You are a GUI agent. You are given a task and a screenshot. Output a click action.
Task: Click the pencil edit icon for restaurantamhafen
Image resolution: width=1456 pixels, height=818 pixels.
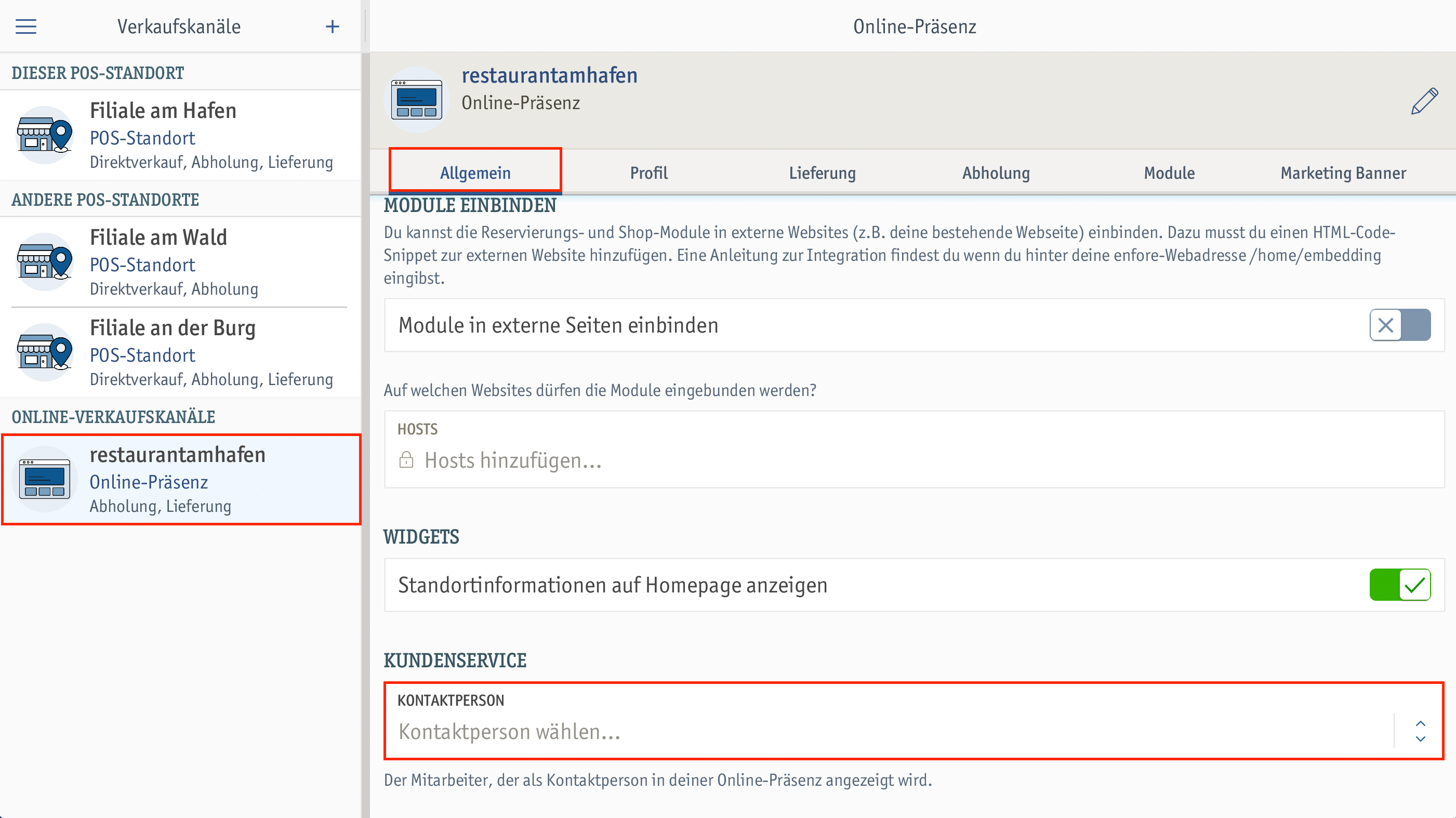pyautogui.click(x=1424, y=101)
